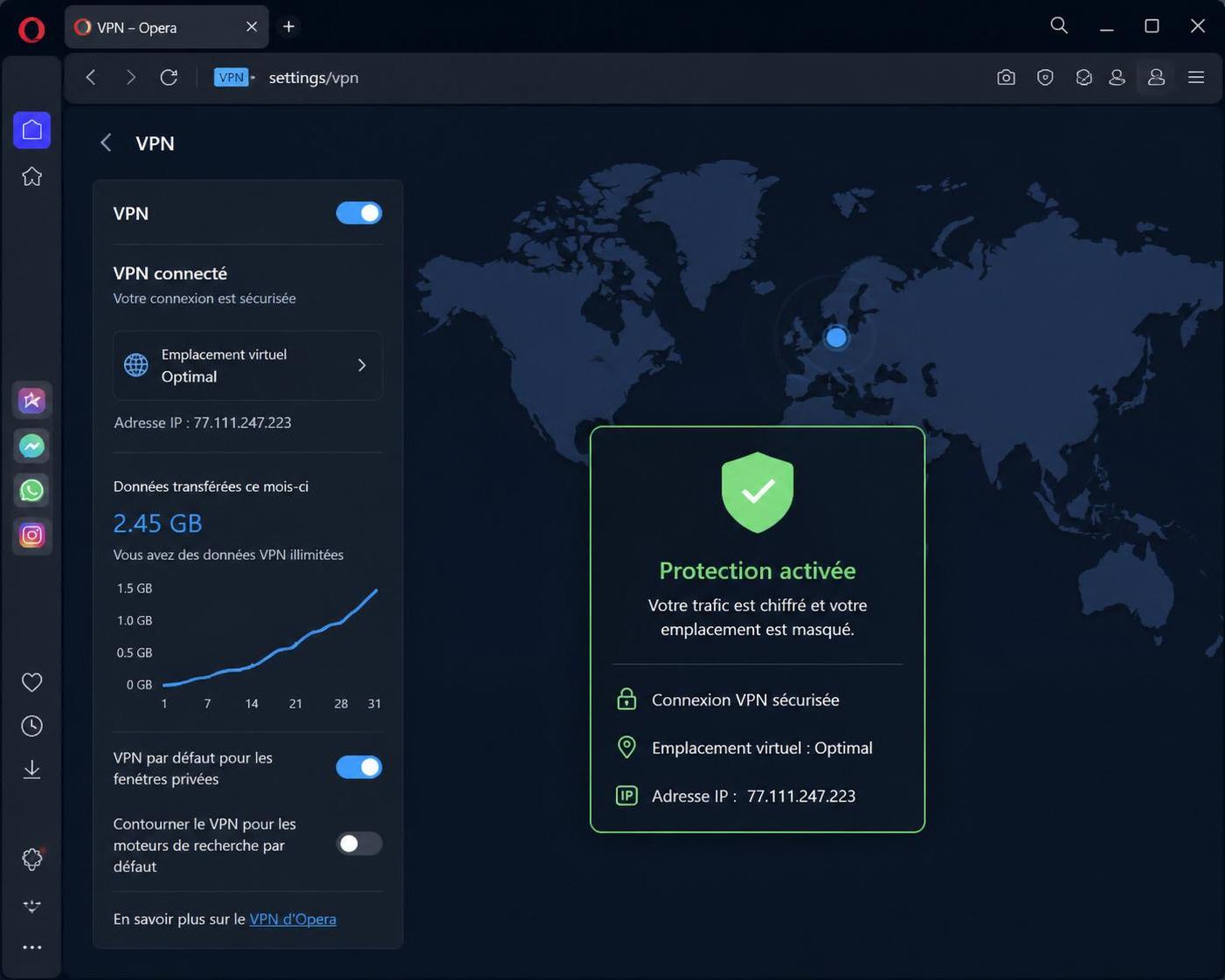Go to the start page home icon

pyautogui.click(x=32, y=176)
